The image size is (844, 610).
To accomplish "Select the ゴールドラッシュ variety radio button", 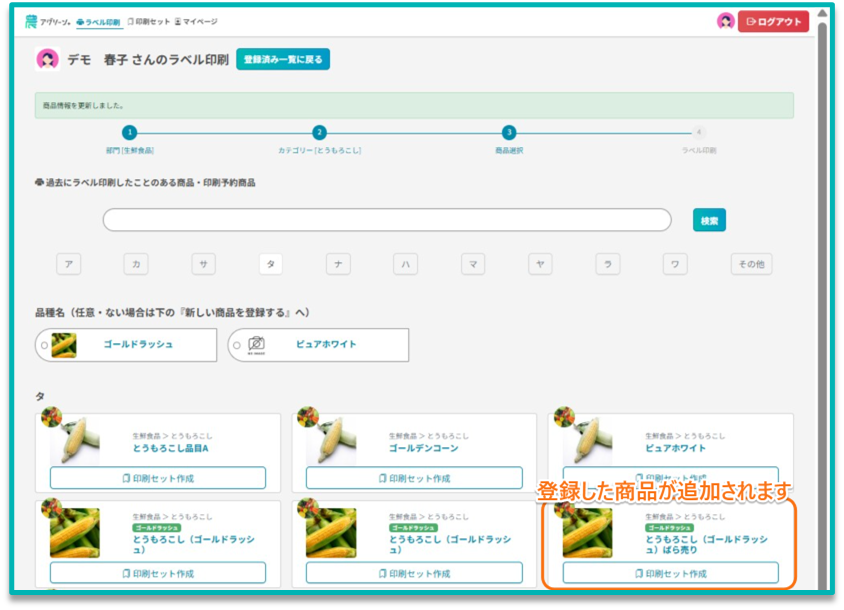I will (x=44, y=345).
